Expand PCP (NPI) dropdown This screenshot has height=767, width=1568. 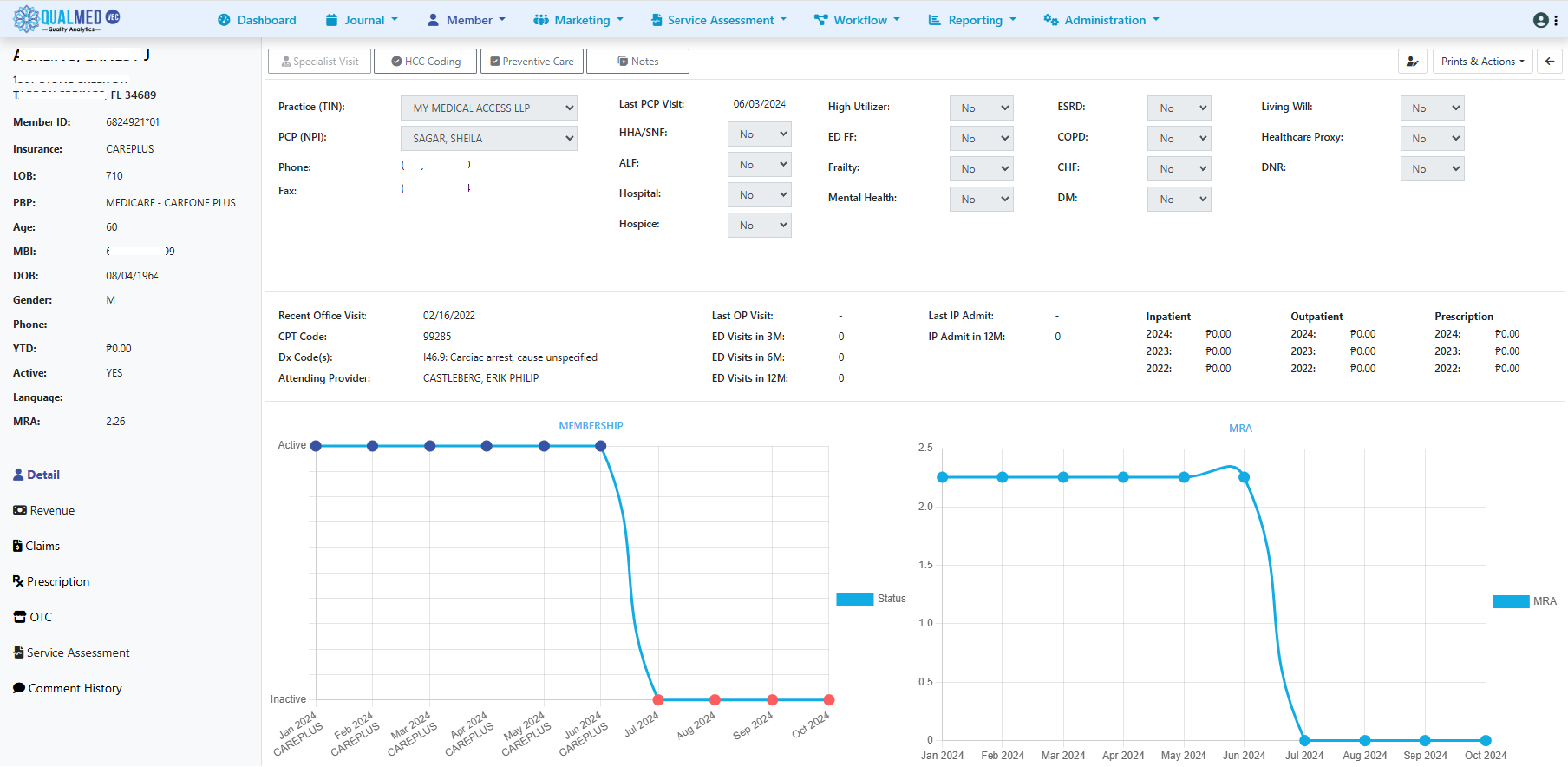tap(488, 139)
